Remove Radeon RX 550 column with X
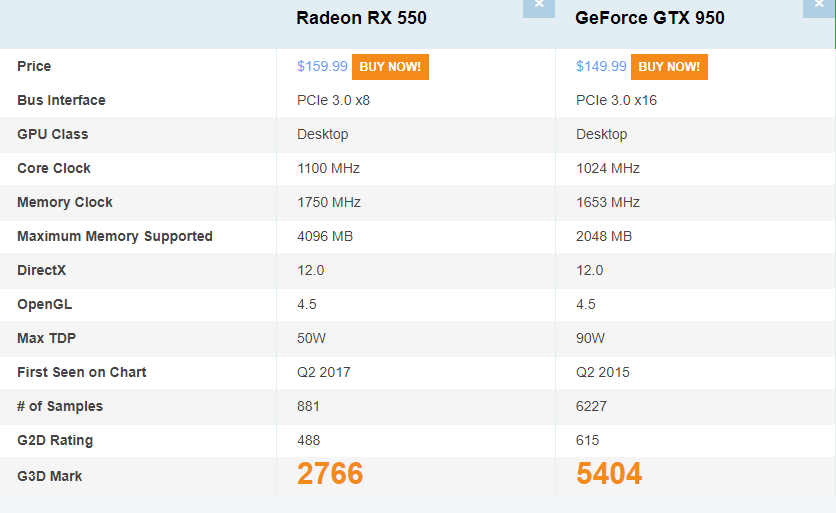Screen dimensions: 836x513 [x=539, y=7]
